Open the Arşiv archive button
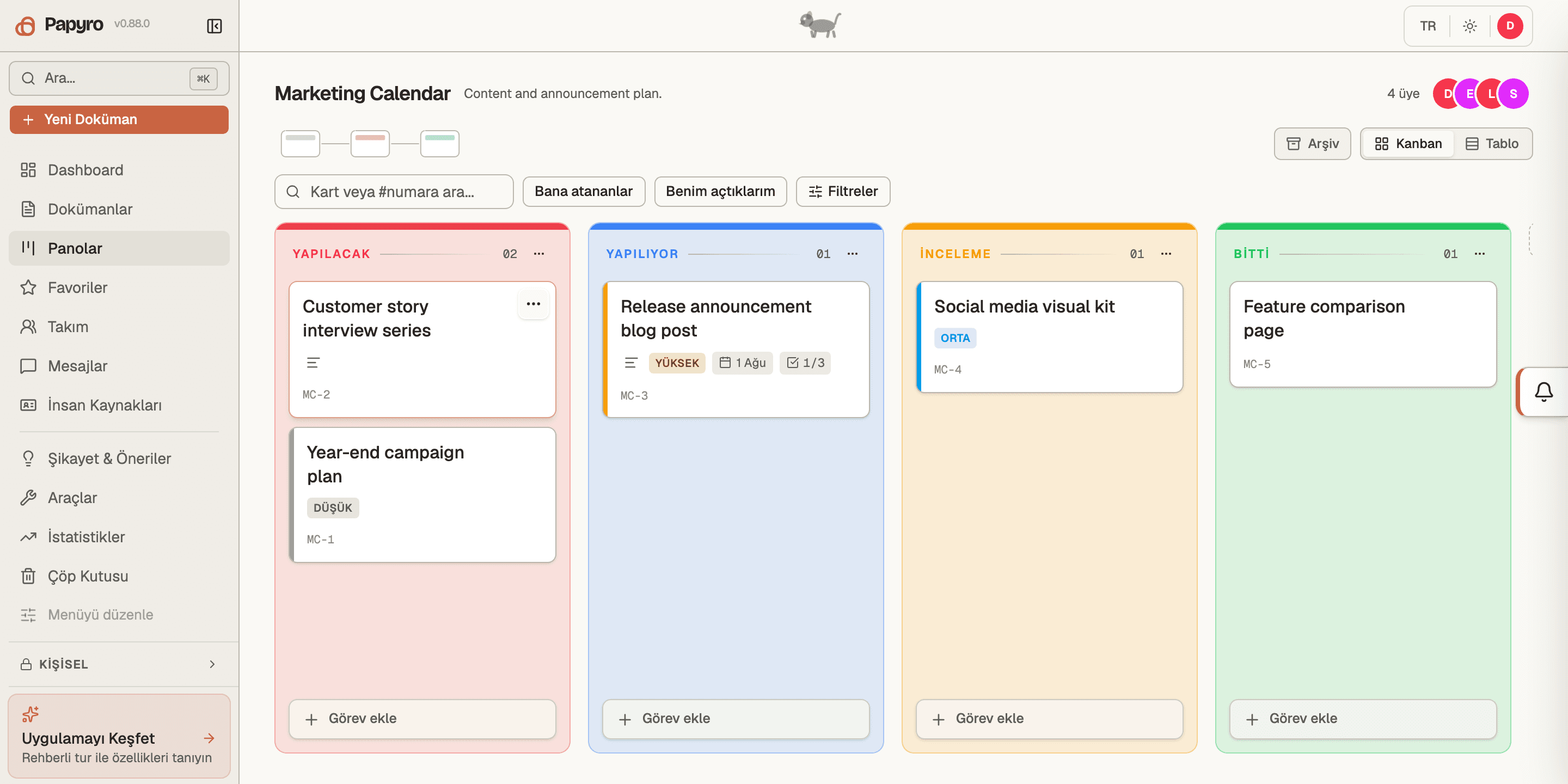 pyautogui.click(x=1312, y=144)
